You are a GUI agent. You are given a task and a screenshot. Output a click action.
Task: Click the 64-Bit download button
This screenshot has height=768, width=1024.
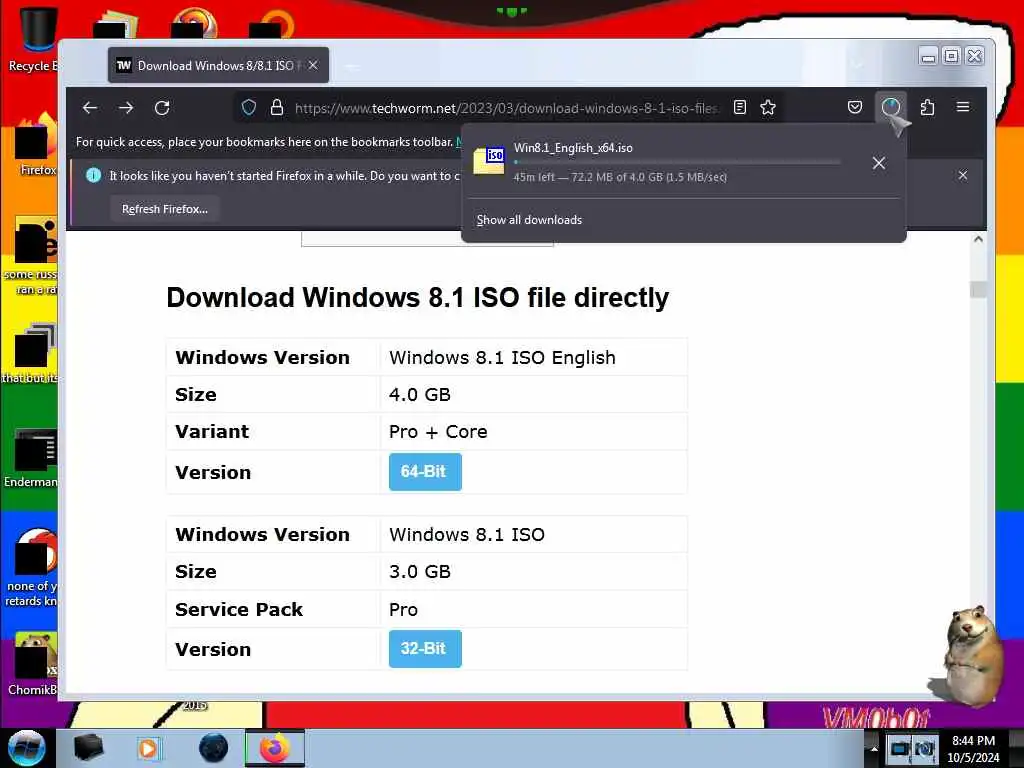coord(425,472)
